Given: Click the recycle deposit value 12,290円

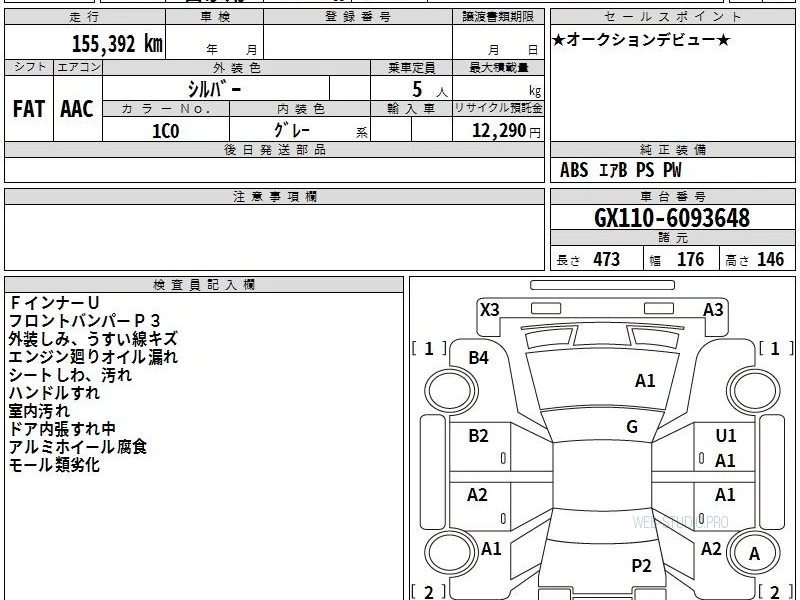Looking at the screenshot, I should tap(506, 131).
